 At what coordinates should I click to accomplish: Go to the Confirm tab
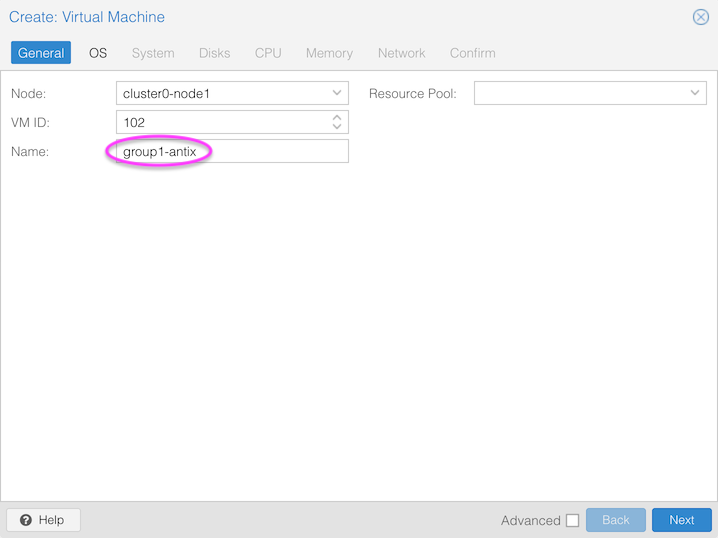point(472,53)
